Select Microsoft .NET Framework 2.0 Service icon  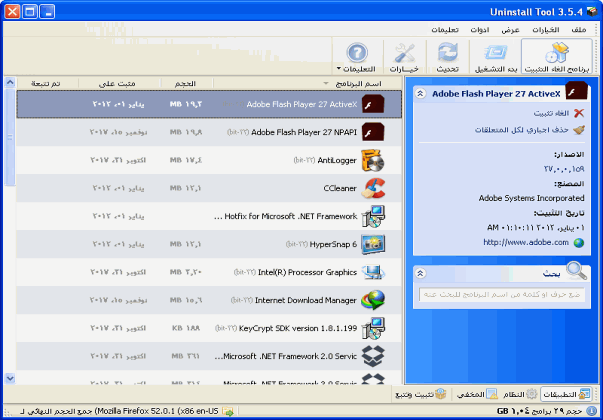(x=373, y=357)
